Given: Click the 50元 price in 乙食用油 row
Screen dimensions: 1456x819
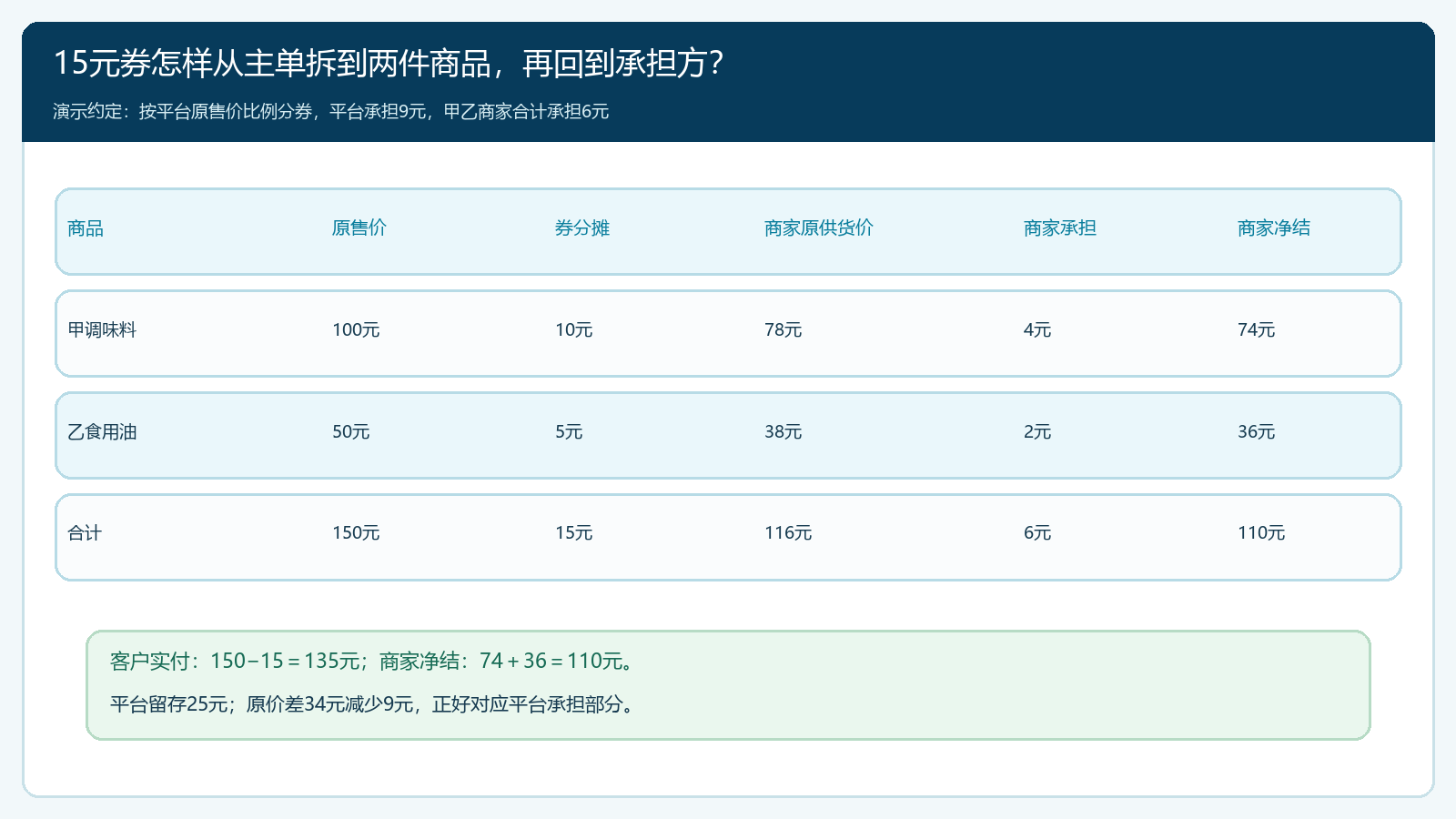Looking at the screenshot, I should [351, 432].
